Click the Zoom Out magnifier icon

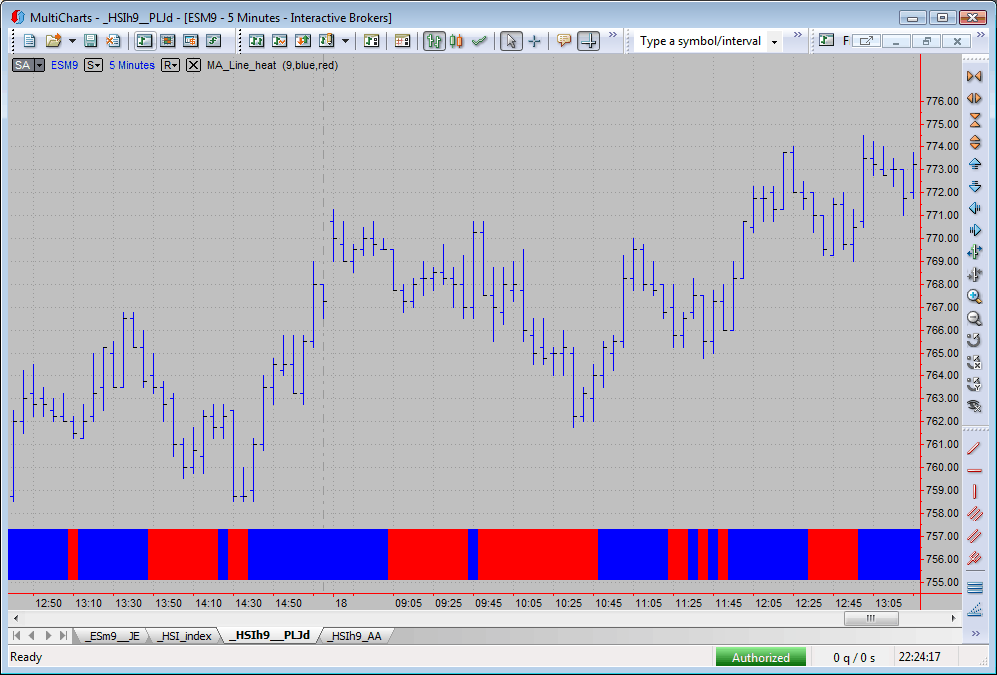974,318
